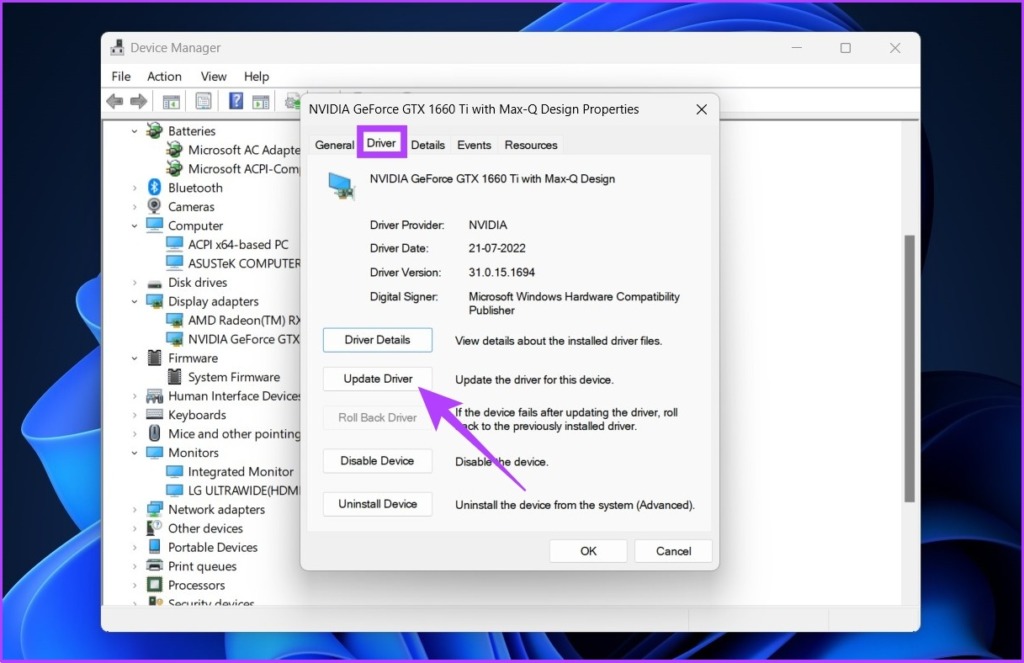Collapse the Display adapters node
The image size is (1024, 663).
pyautogui.click(x=135, y=302)
